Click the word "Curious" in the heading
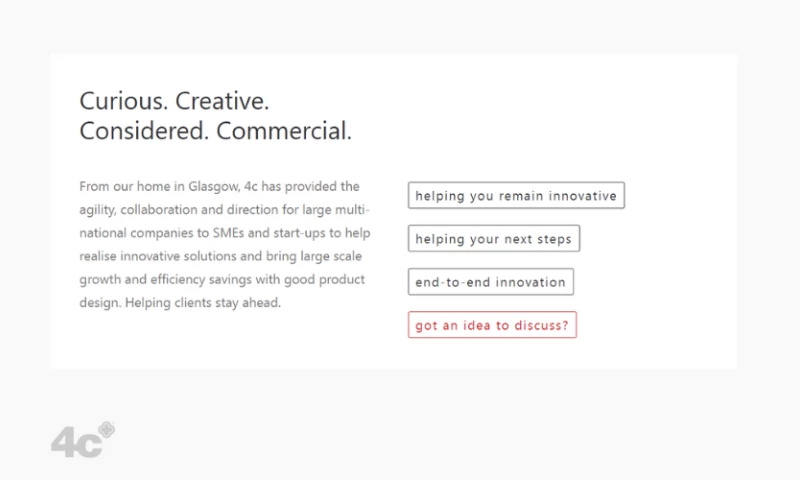800x480 pixels. coord(116,101)
